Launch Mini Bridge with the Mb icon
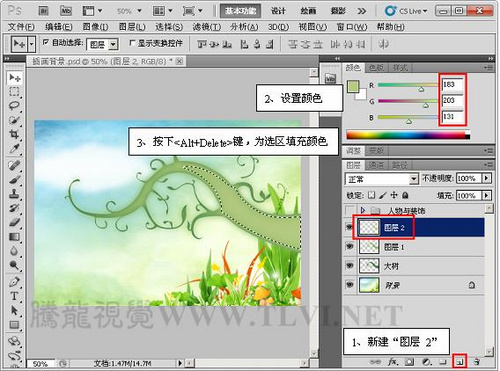 [66, 11]
